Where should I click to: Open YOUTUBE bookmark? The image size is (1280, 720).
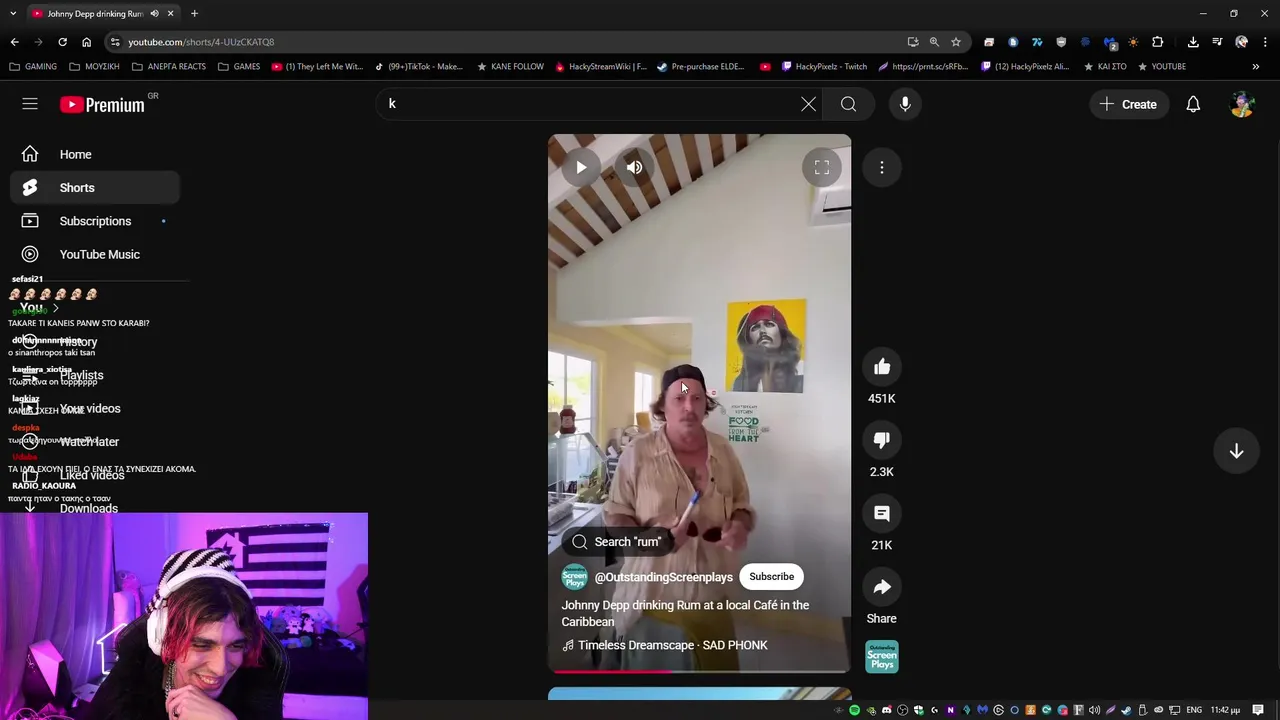point(1161,67)
